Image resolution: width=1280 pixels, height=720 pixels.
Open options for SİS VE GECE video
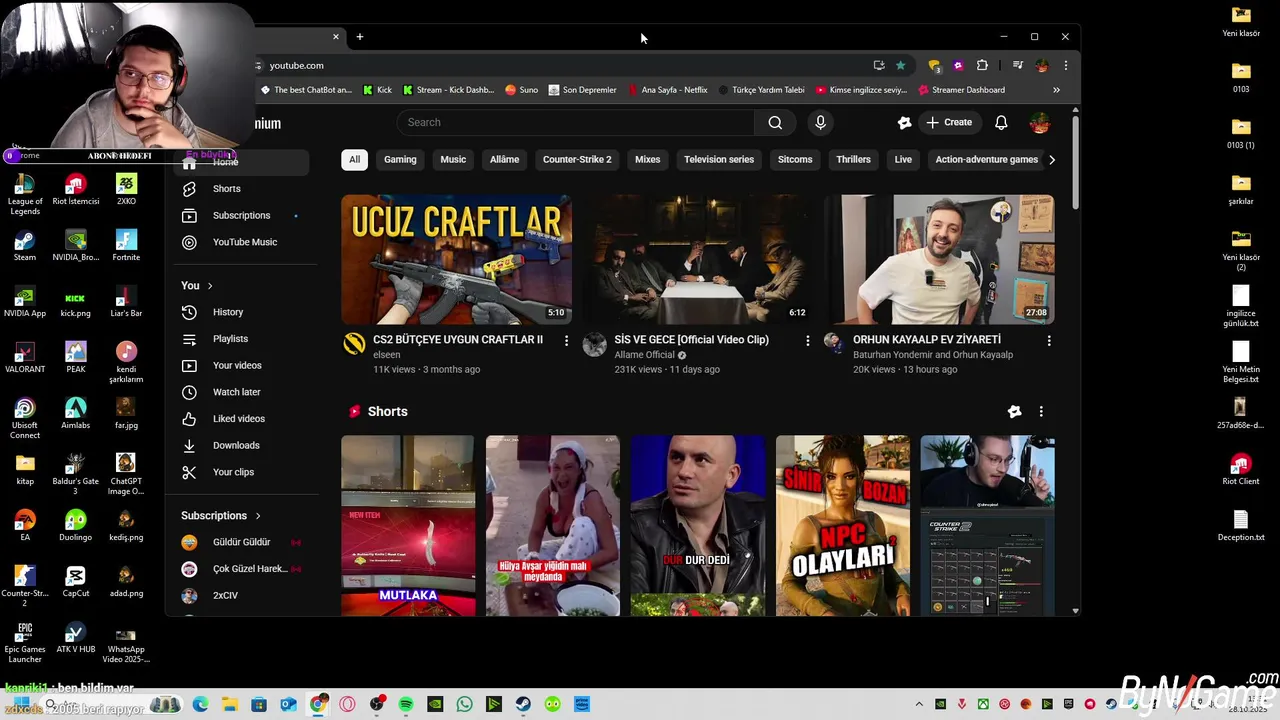808,341
